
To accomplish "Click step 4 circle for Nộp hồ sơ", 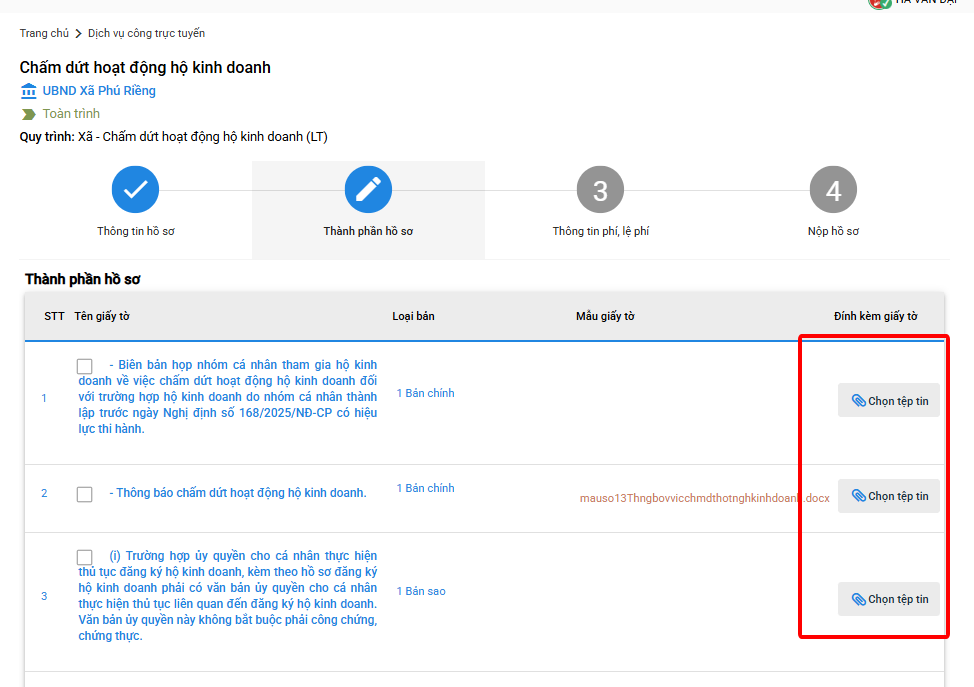I will point(833,190).
